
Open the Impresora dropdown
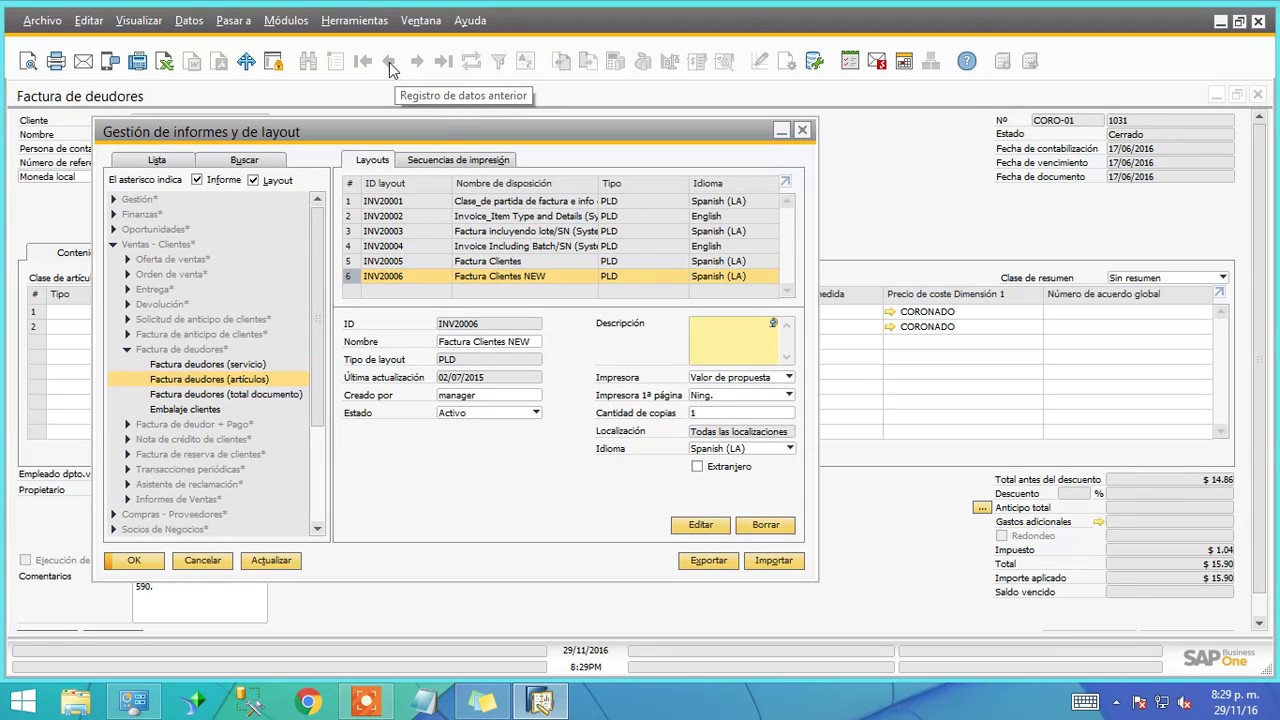pos(789,377)
